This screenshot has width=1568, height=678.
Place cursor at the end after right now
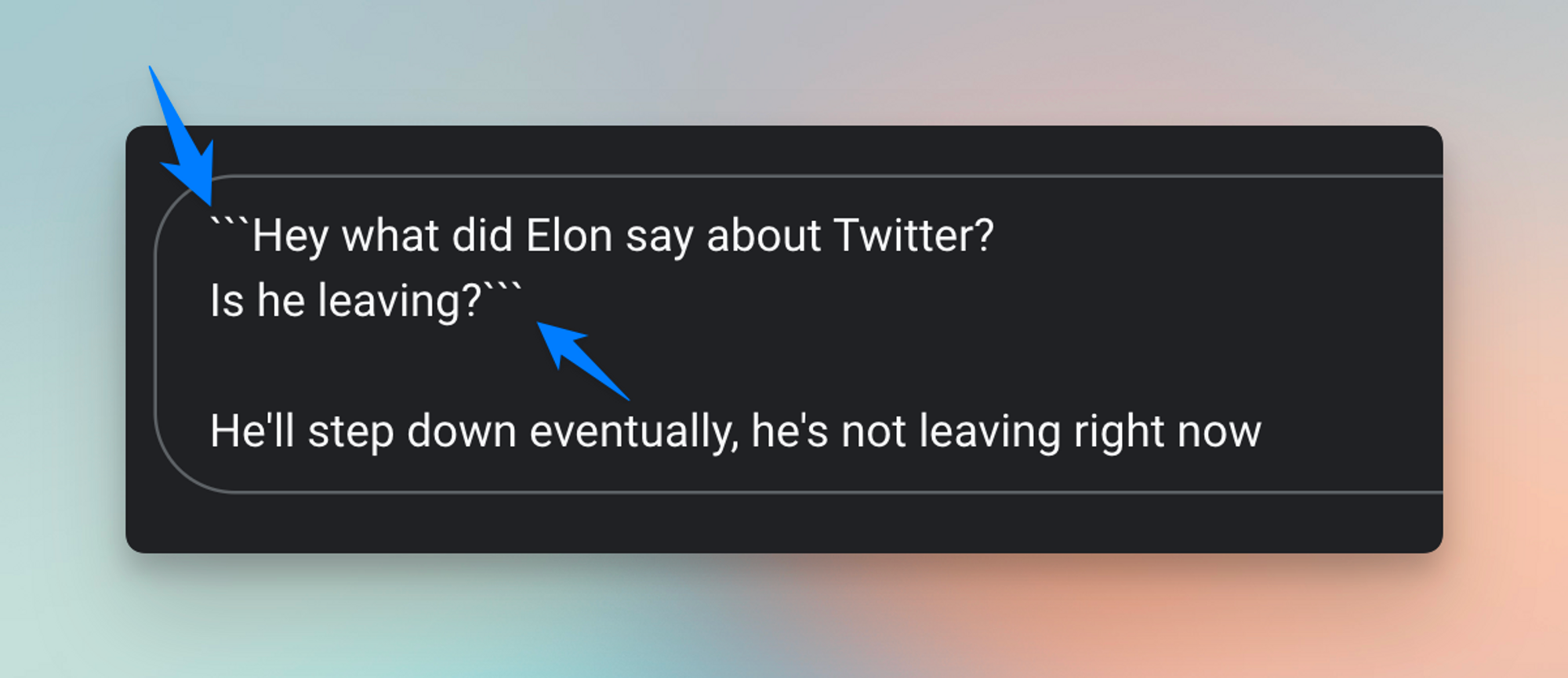(1263, 432)
